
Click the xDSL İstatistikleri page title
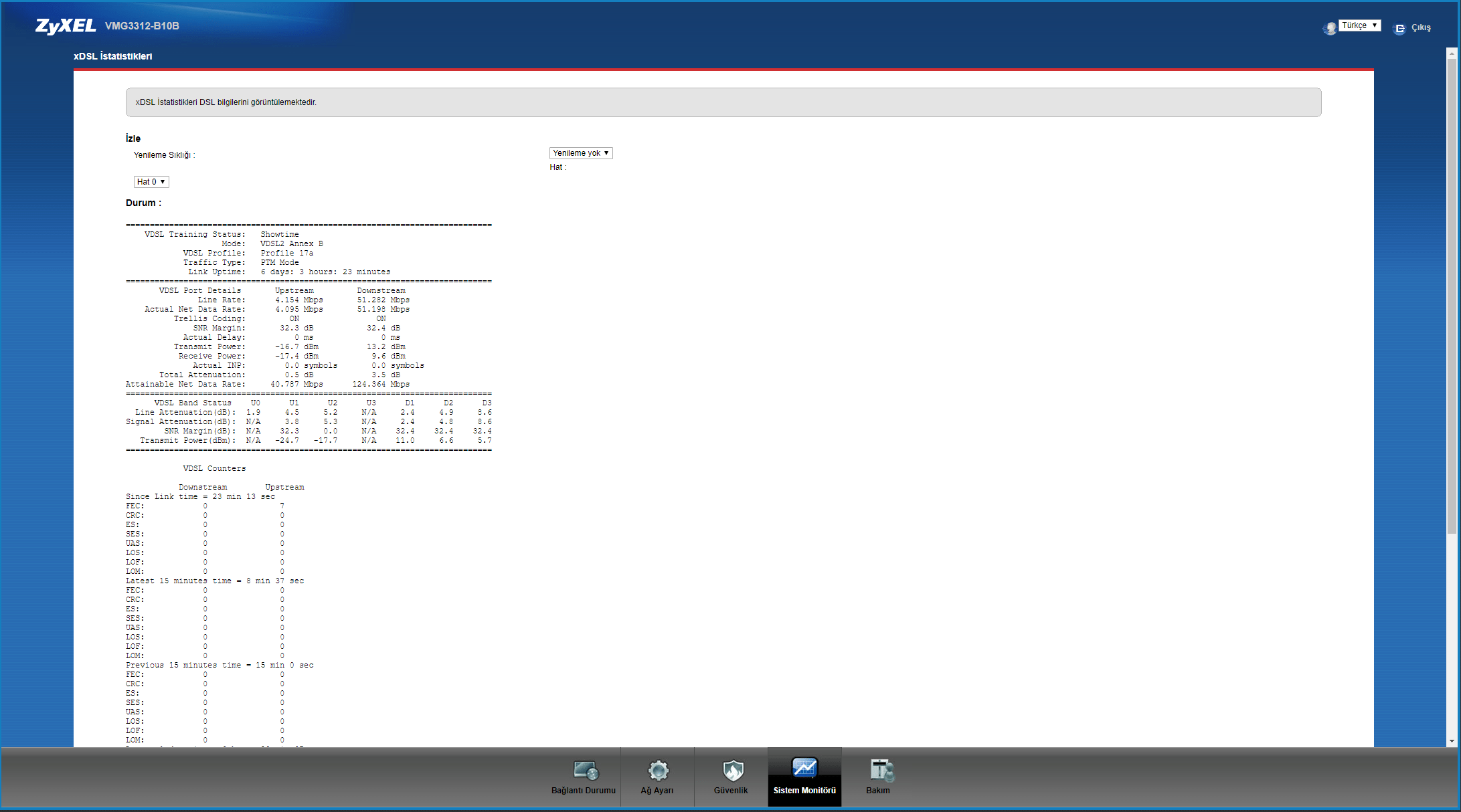[112, 56]
